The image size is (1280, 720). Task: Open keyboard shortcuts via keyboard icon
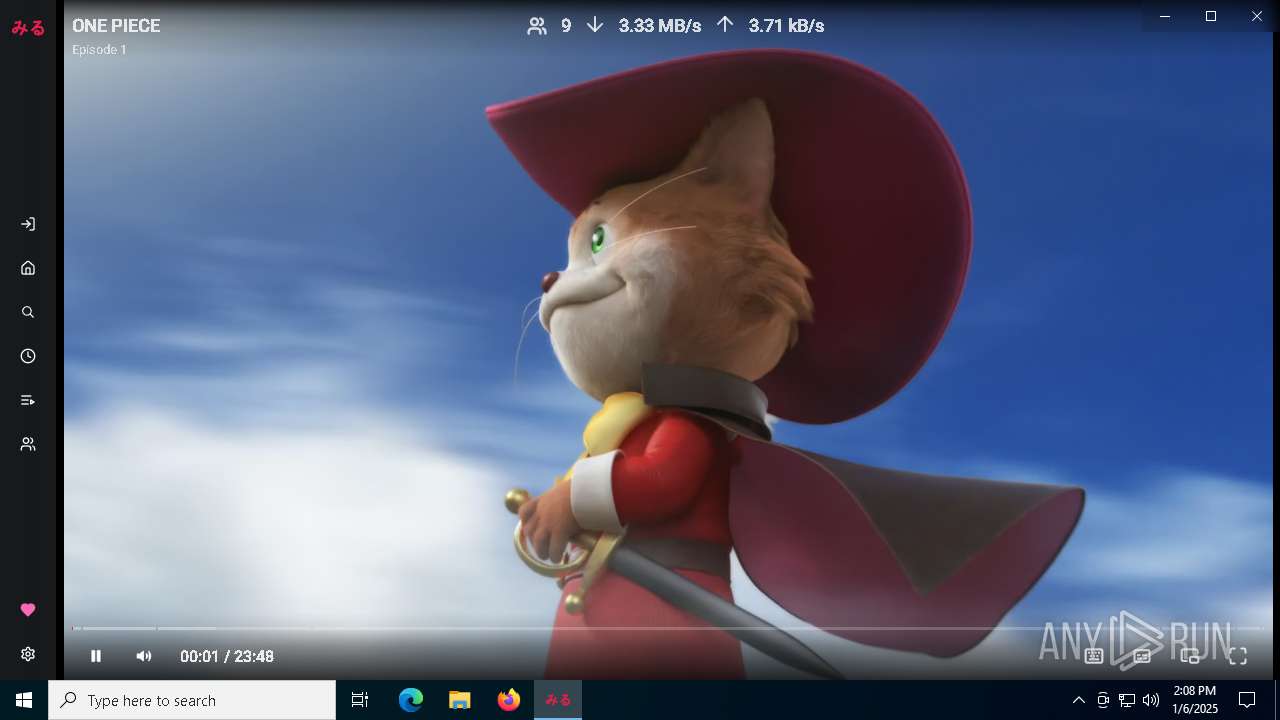click(1094, 656)
